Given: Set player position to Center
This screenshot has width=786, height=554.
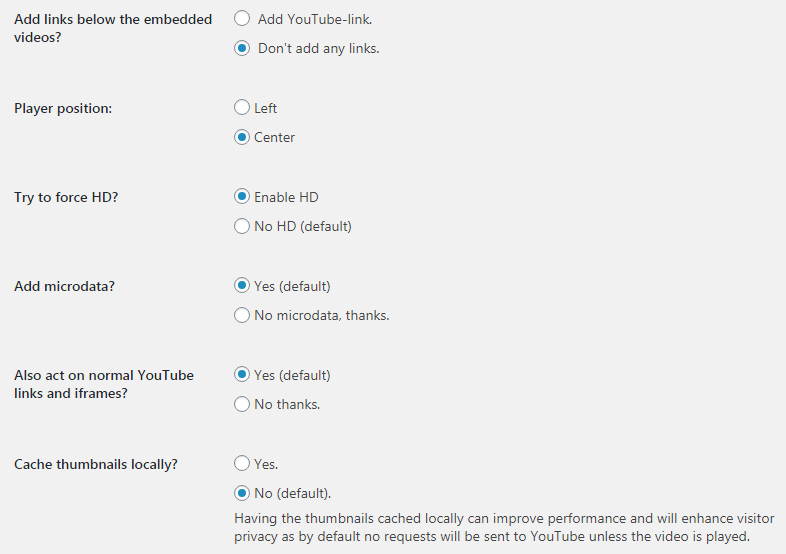Looking at the screenshot, I should pyautogui.click(x=242, y=137).
